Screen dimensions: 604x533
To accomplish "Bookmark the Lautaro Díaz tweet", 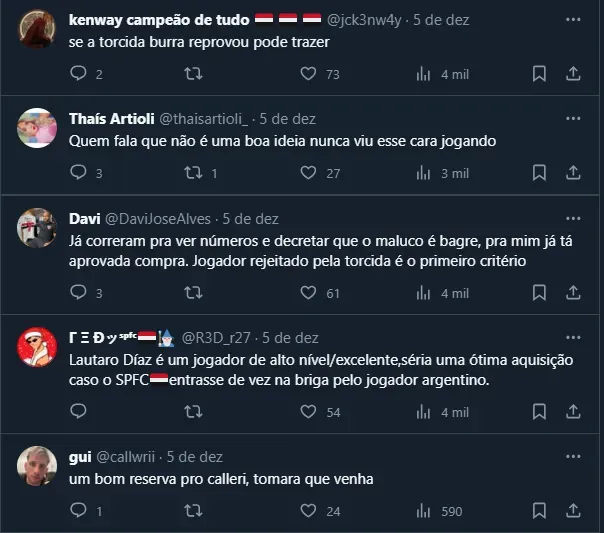I will pyautogui.click(x=539, y=412).
